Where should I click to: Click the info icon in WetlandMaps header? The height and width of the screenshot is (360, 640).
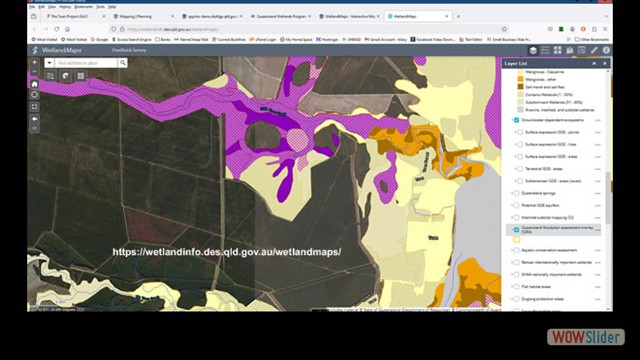point(606,50)
